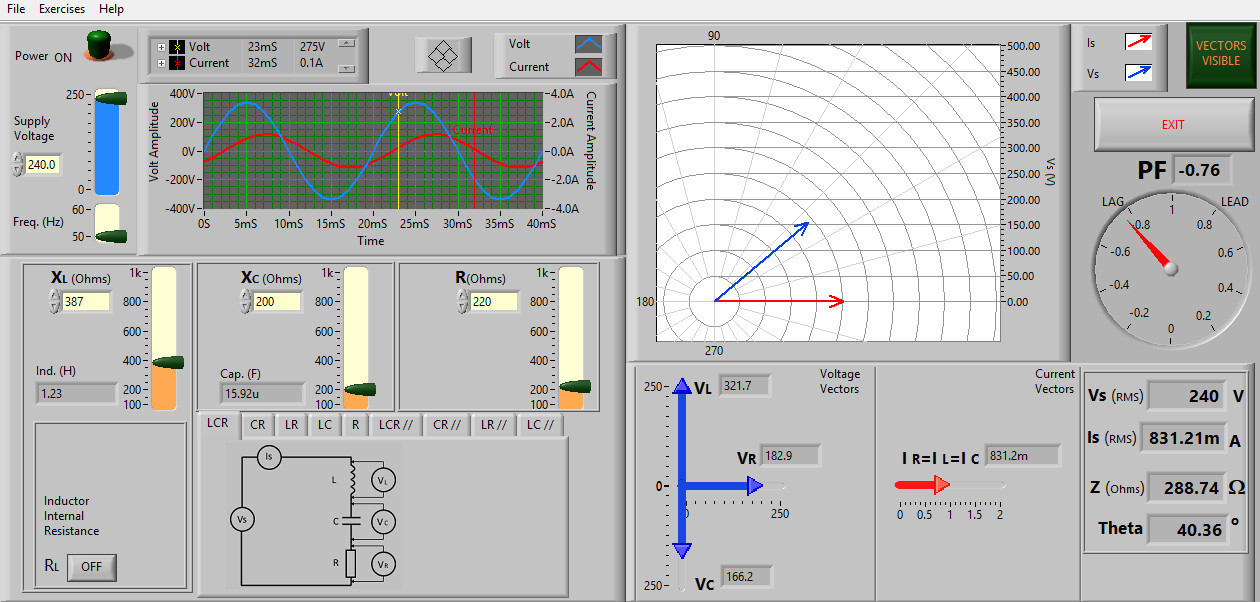Click the XL Ohms stepper arrows
The height and width of the screenshot is (602, 1260).
click(x=54, y=301)
